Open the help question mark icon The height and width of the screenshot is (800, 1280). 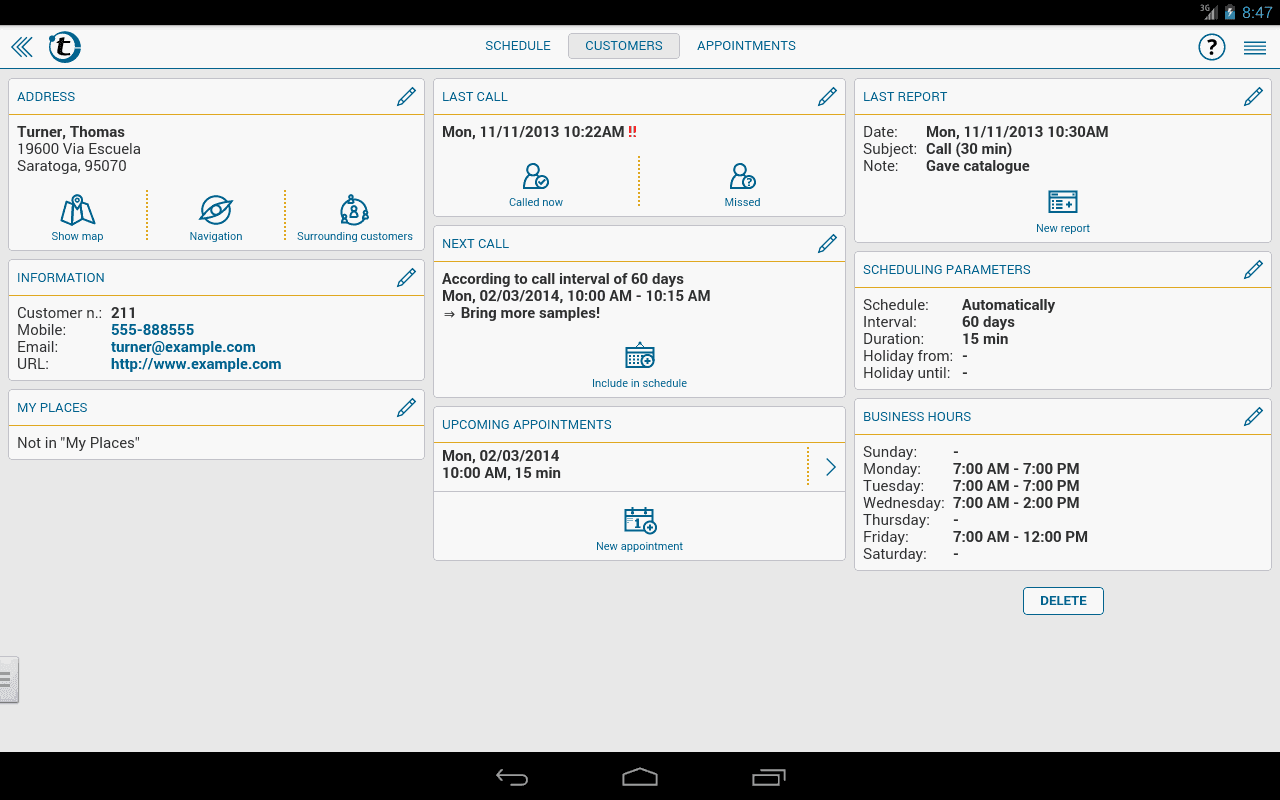1212,47
